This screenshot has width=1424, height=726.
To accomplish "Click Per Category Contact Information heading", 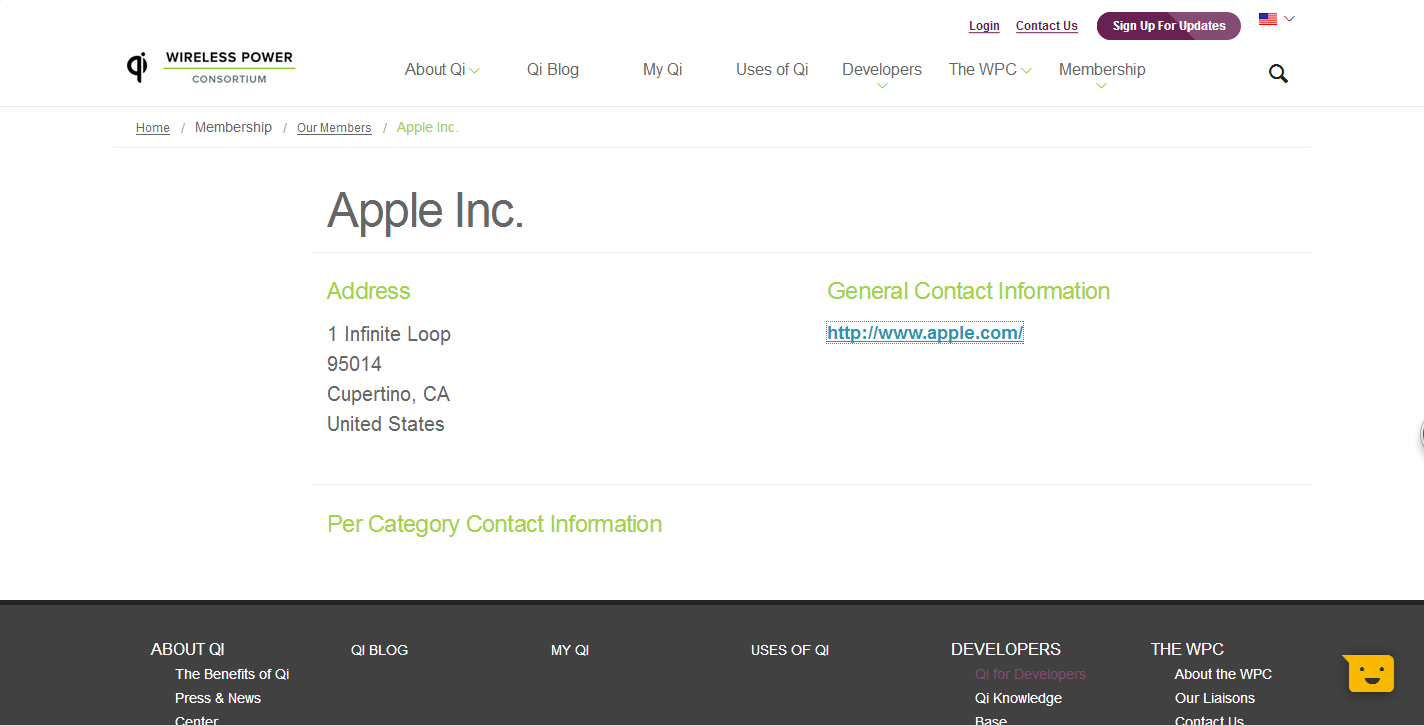I will coord(495,524).
